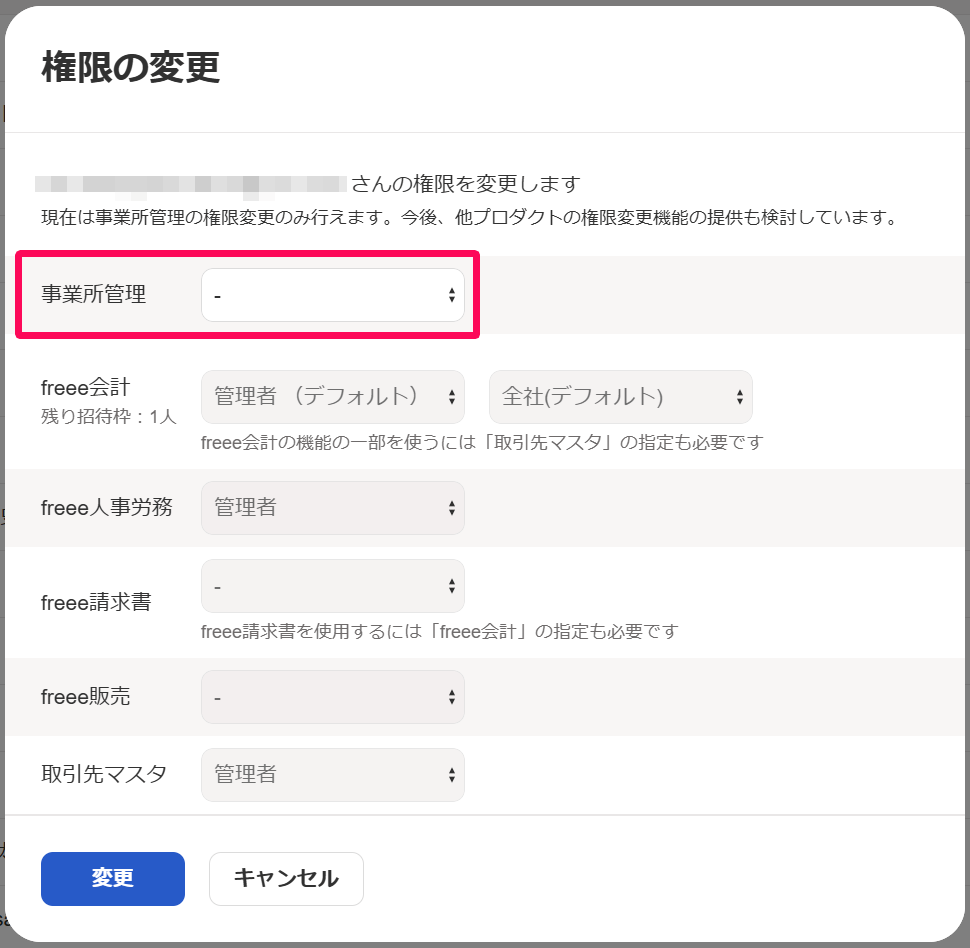Viewport: 970px width, 948px height.
Task: Open the 取引先マスタ 管理者 dropdown
Action: [333, 775]
